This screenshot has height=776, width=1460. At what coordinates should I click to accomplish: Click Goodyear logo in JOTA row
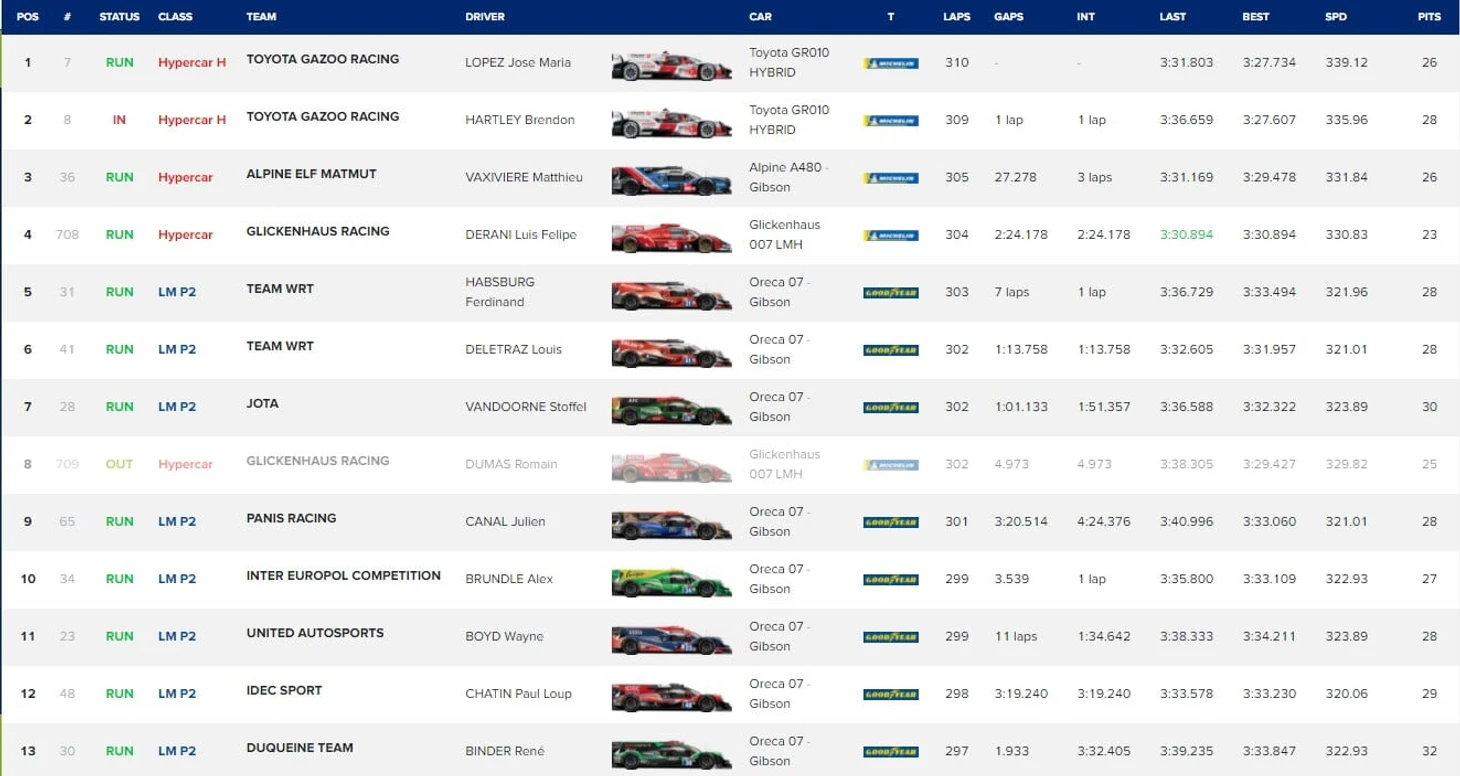(x=890, y=407)
